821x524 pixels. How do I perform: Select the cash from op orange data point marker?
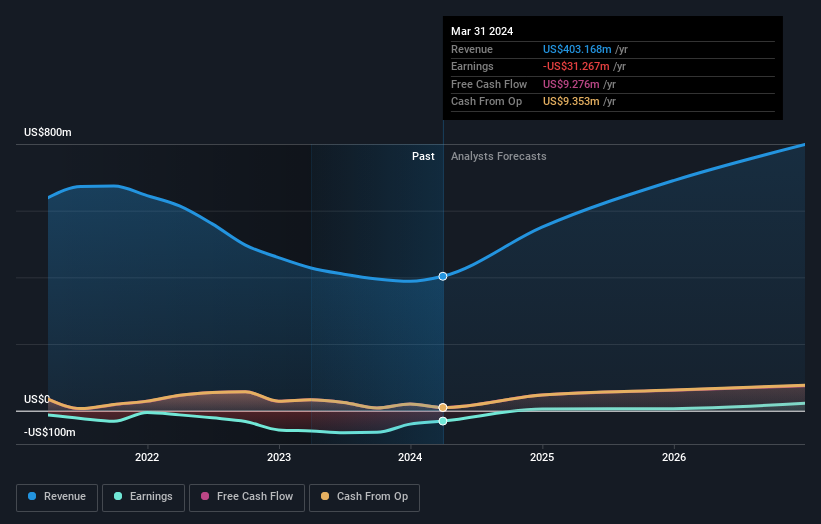443,407
